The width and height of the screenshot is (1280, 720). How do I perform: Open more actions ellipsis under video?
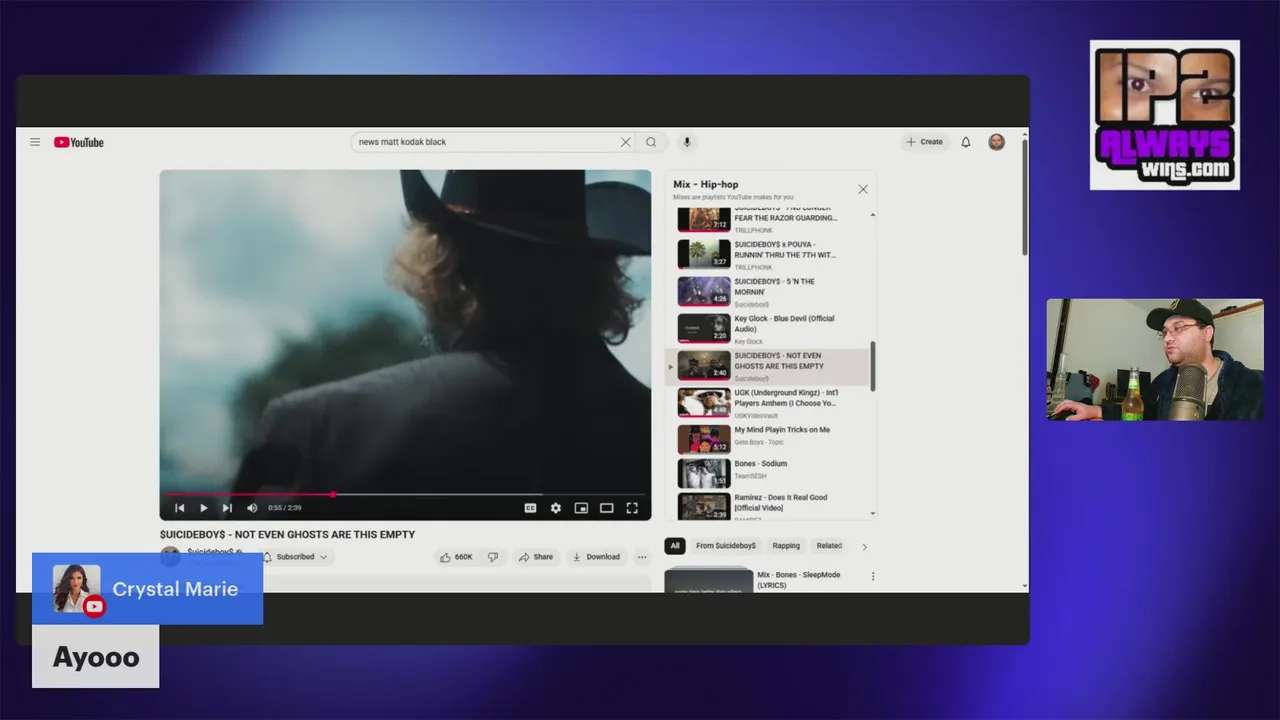coord(642,557)
